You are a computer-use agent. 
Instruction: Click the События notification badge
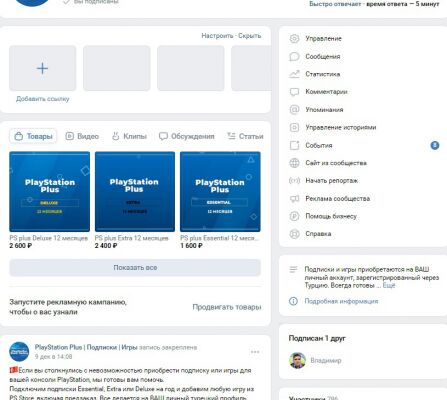coord(435,145)
